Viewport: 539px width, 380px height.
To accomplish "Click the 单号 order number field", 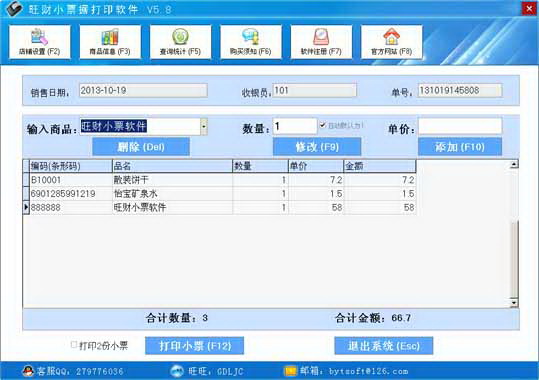I will coord(460,90).
